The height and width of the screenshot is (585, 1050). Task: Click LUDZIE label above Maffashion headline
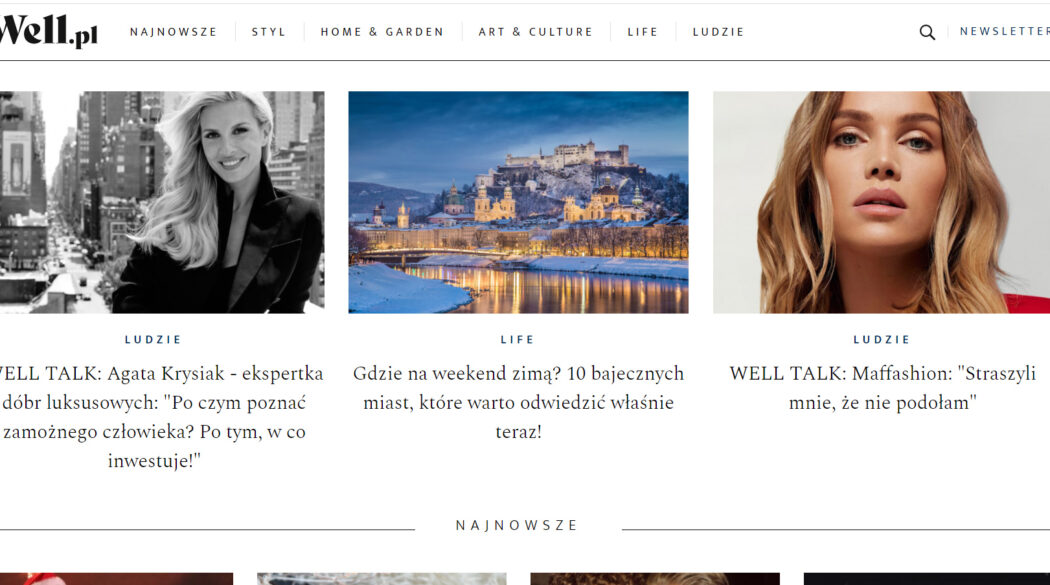[882, 339]
